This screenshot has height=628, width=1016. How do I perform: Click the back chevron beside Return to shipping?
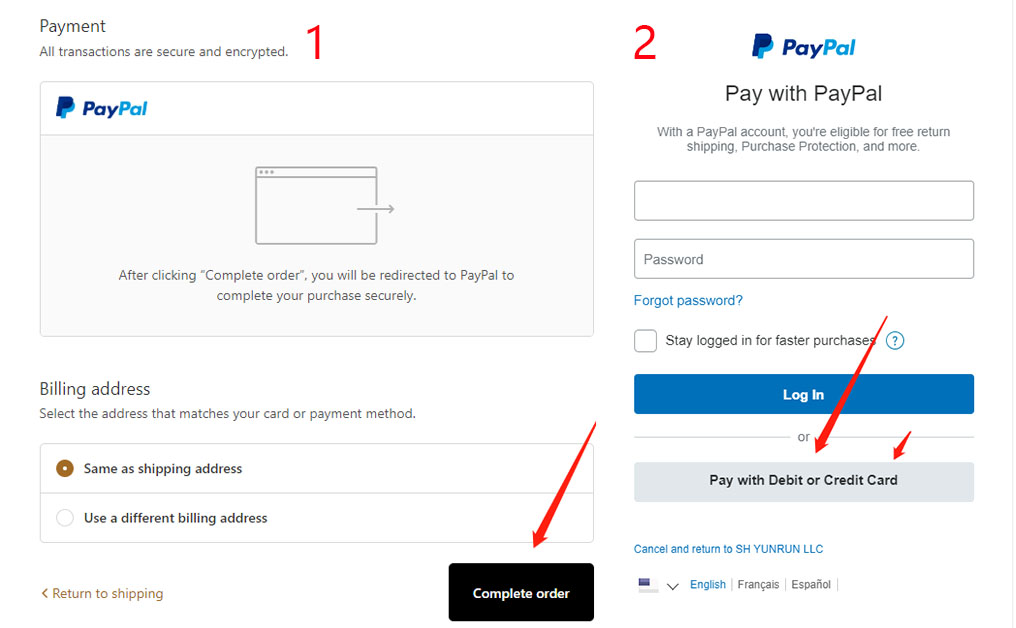point(45,593)
